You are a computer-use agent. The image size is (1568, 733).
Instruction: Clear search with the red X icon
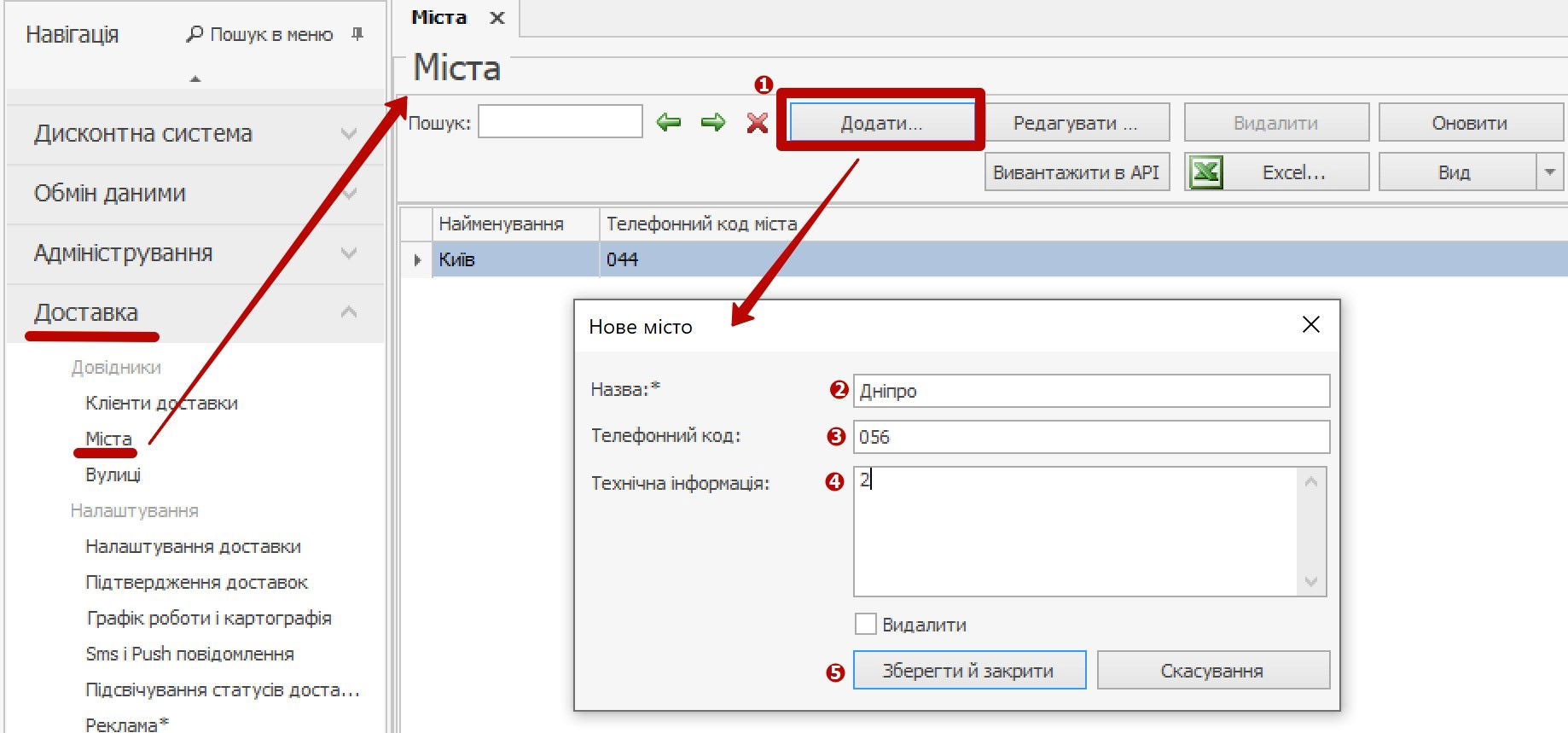tap(757, 123)
